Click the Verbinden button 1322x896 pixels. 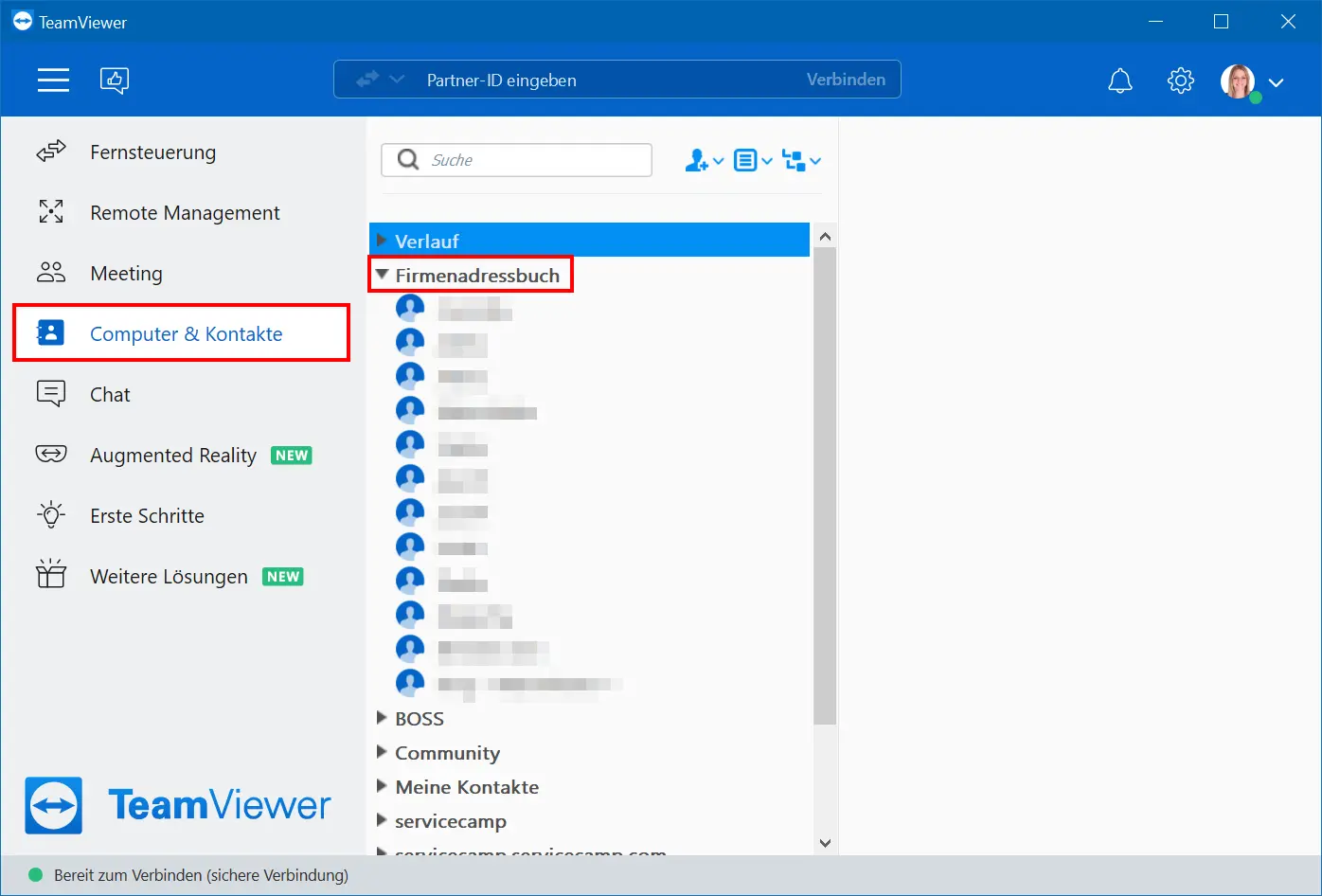[846, 80]
